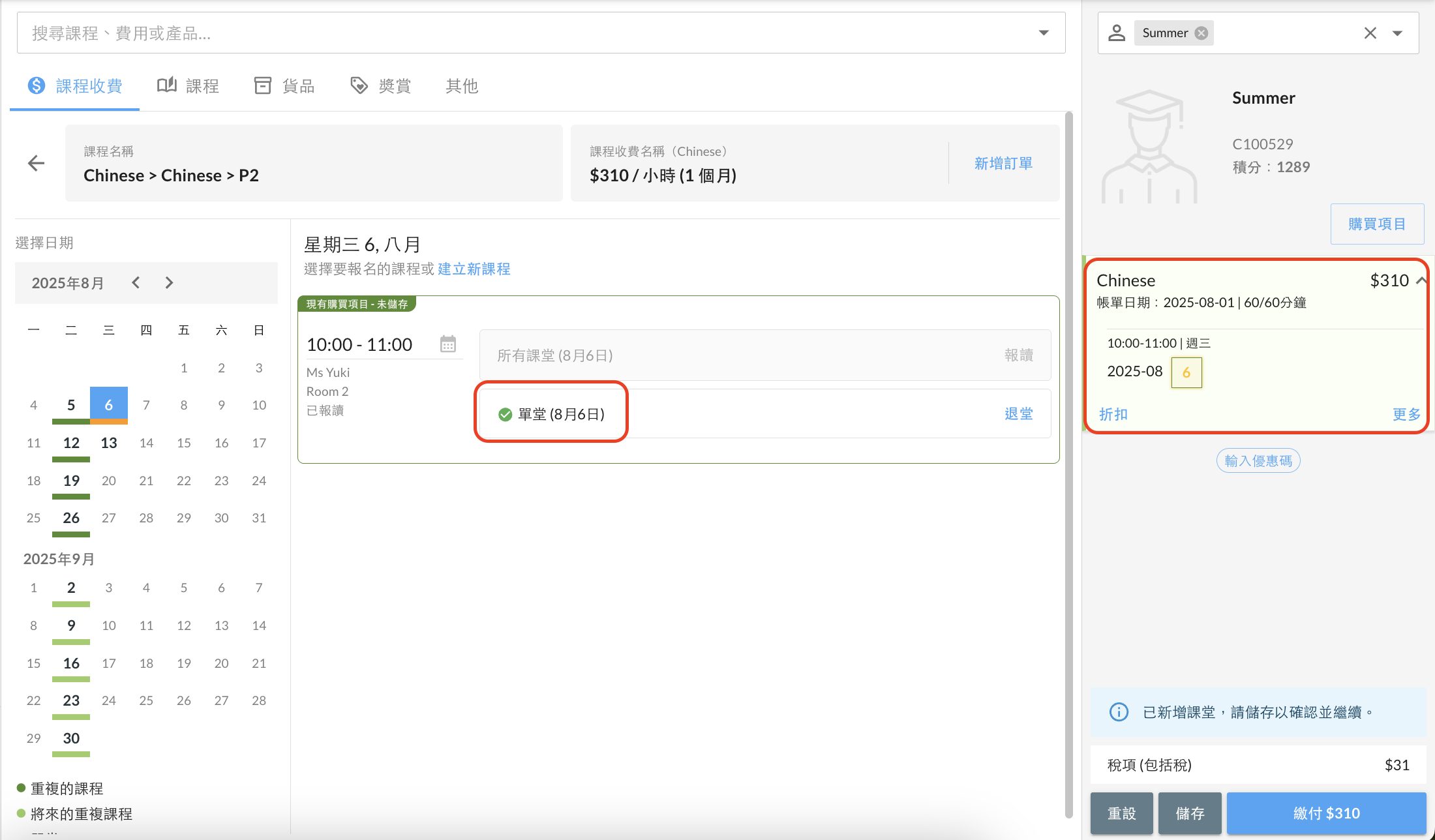
Task: Expand the search courses dropdown arrow
Action: 1044,33
